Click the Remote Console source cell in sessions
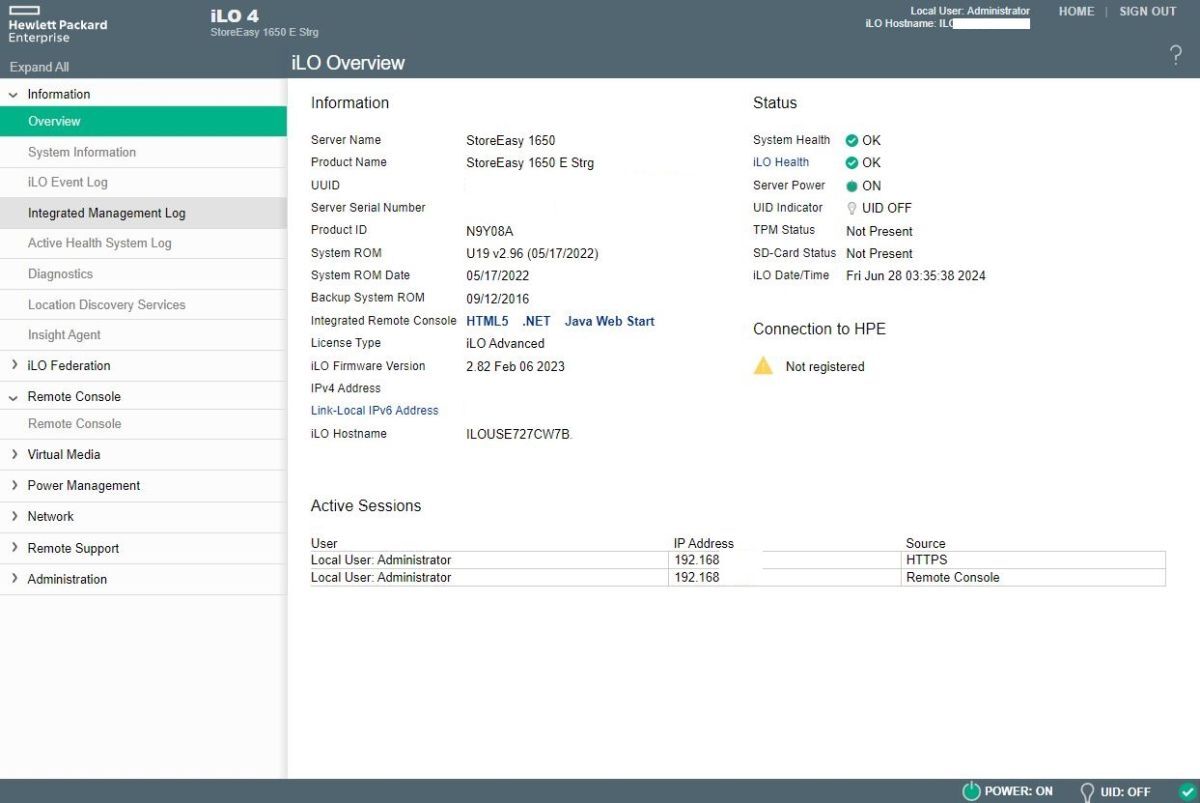The width and height of the screenshot is (1200, 803). [x=1035, y=577]
